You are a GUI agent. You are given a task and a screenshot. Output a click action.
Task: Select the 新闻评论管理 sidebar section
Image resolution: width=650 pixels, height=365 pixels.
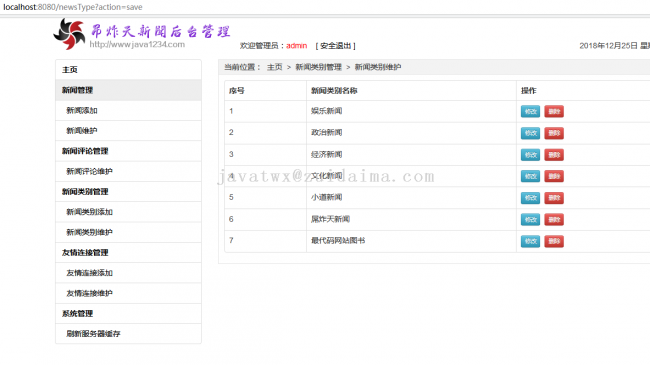tap(129, 151)
